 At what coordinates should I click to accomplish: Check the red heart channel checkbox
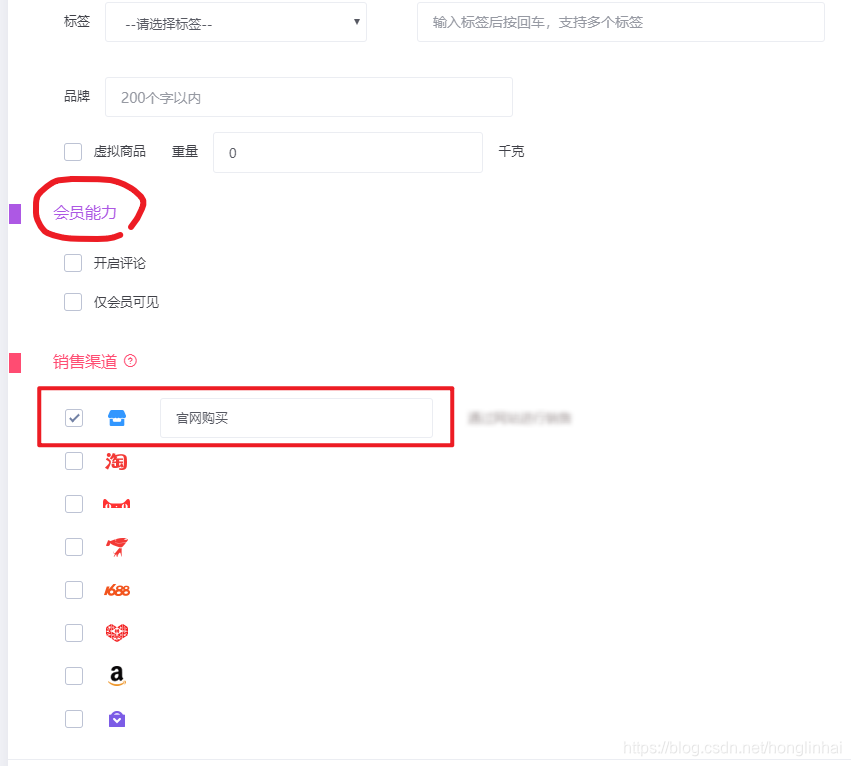coord(74,632)
